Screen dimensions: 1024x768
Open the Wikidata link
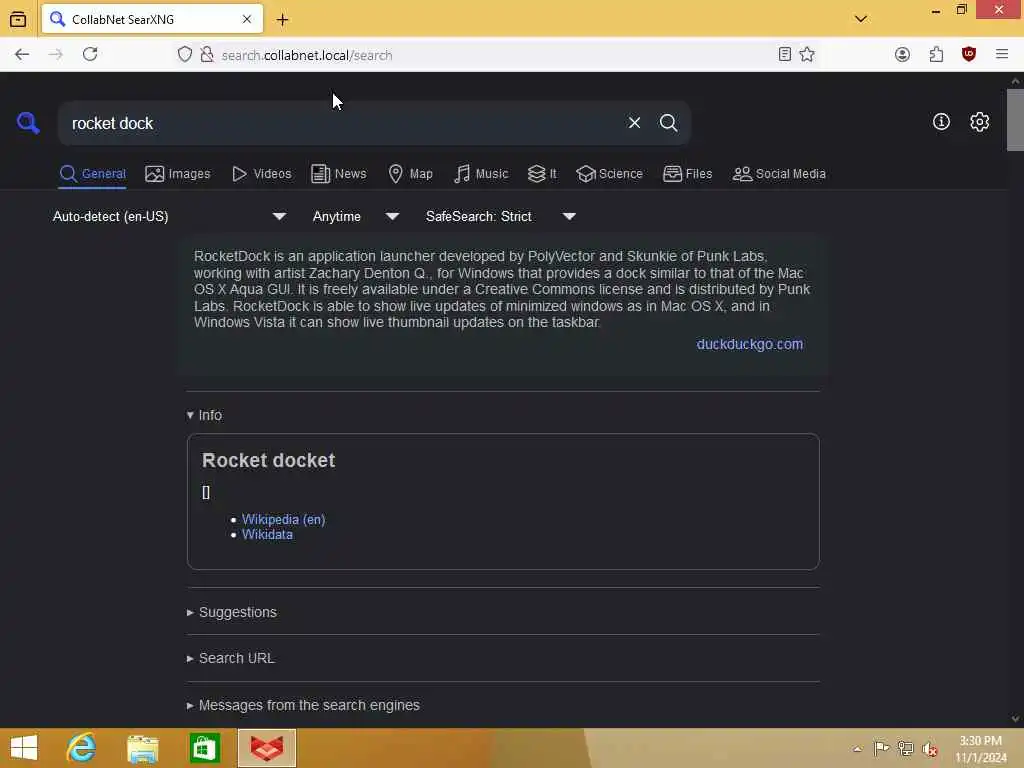267,534
